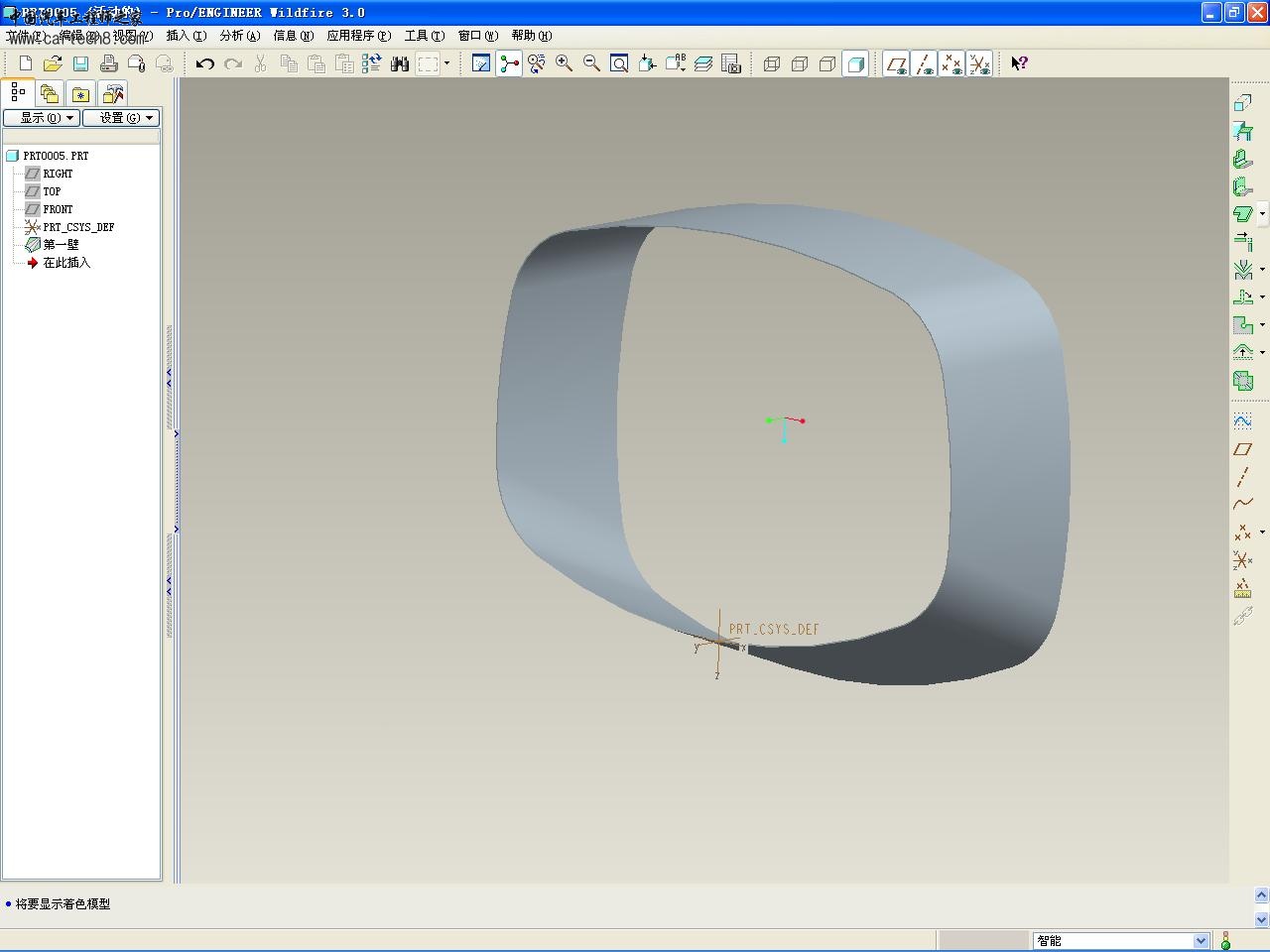Screen dimensions: 1270x952
Task: Expand the Bend tool flyout arrow
Action: point(1262,270)
